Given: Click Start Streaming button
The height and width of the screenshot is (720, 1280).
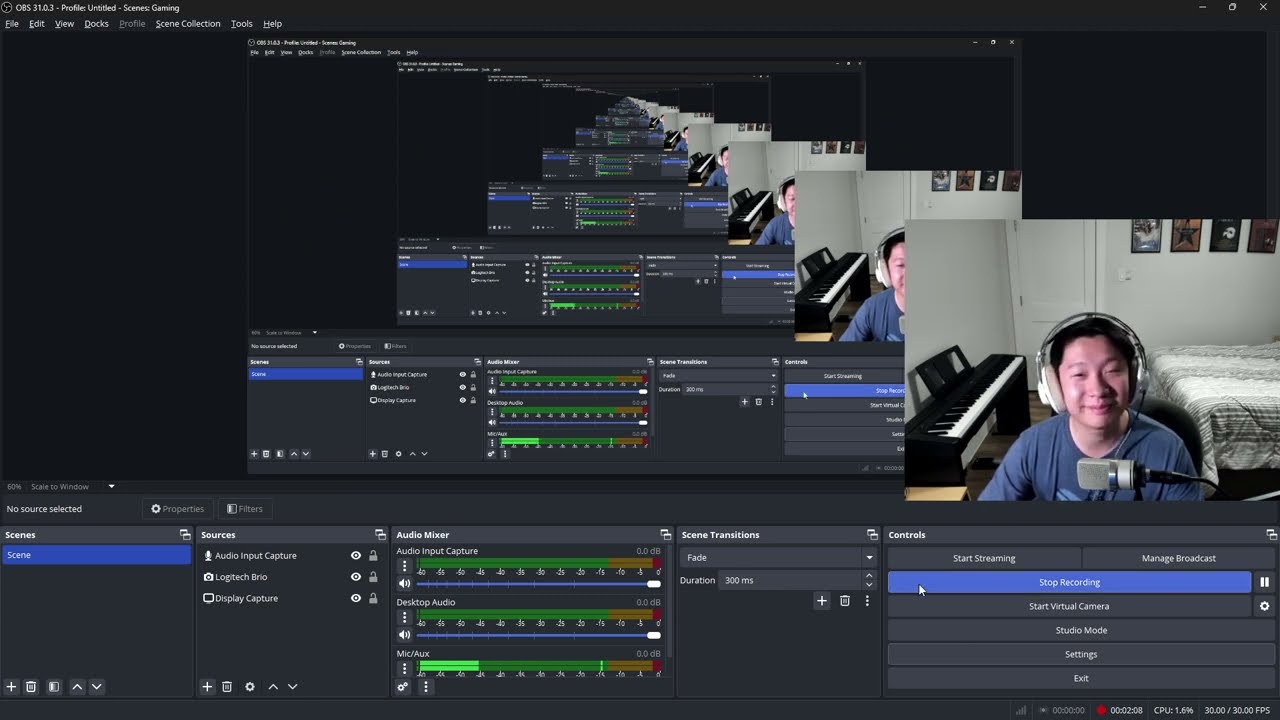Looking at the screenshot, I should coord(984,558).
